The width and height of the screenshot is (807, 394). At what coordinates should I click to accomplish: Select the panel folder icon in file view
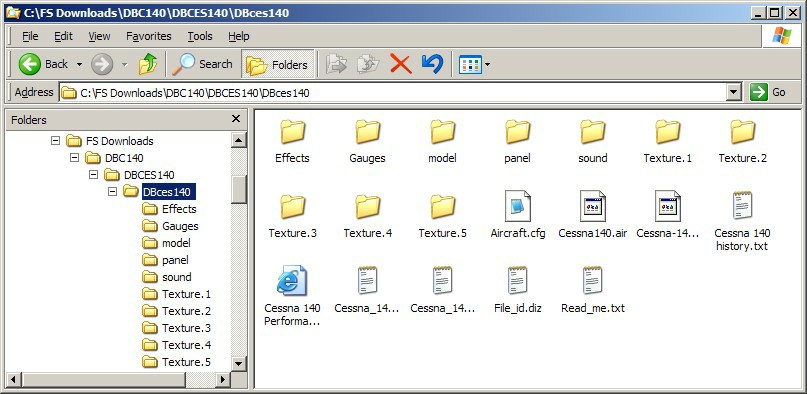[x=517, y=132]
